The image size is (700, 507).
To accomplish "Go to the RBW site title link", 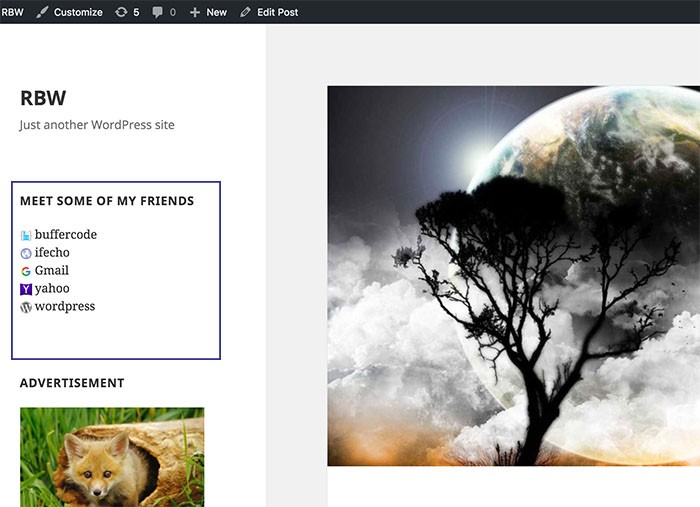I will 43,98.
